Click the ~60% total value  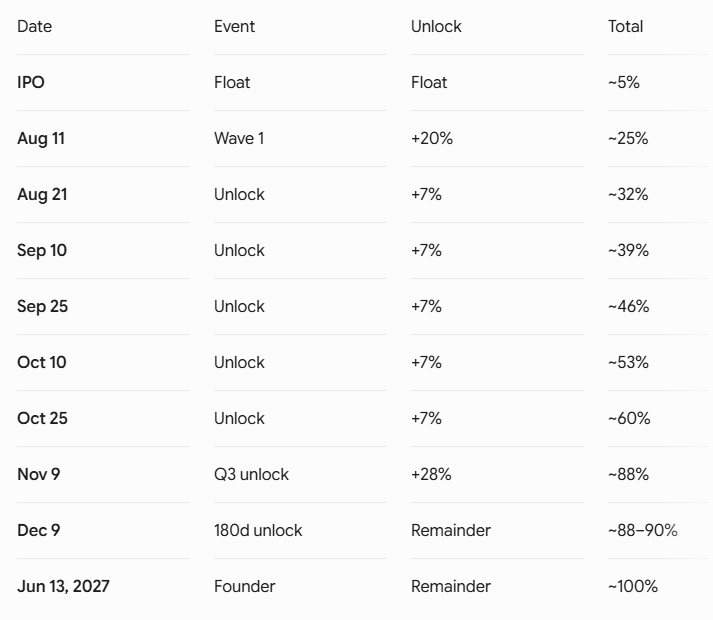(x=629, y=418)
